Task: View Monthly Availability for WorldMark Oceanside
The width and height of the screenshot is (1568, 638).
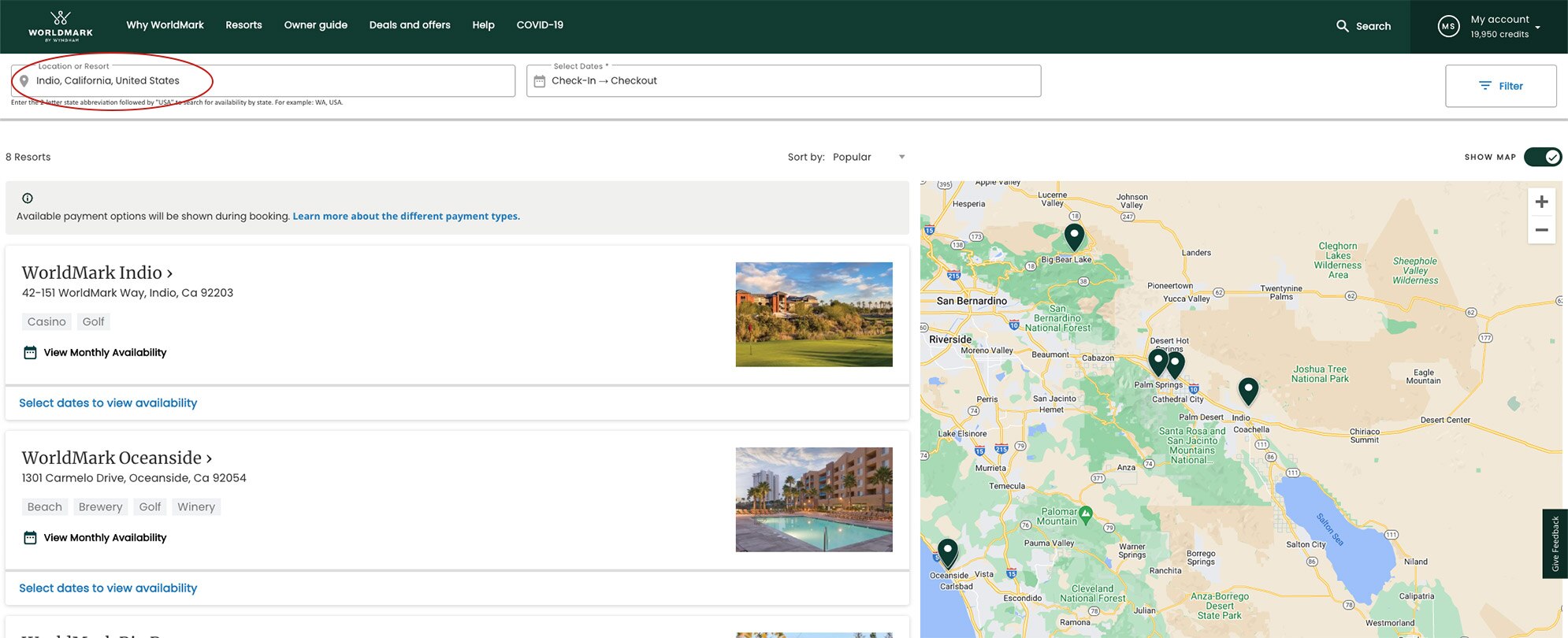Action: tap(105, 538)
